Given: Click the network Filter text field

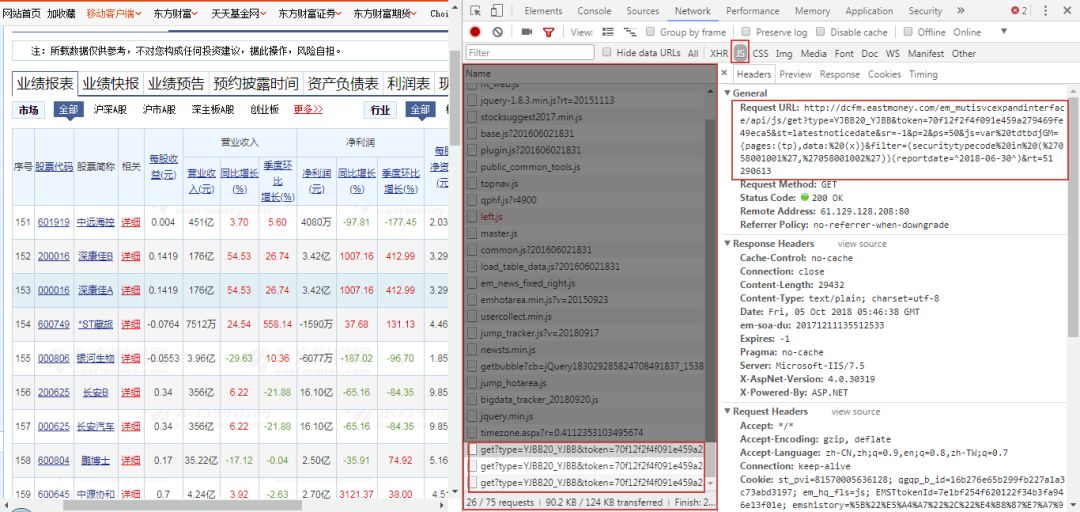Looking at the screenshot, I should tap(530, 52).
